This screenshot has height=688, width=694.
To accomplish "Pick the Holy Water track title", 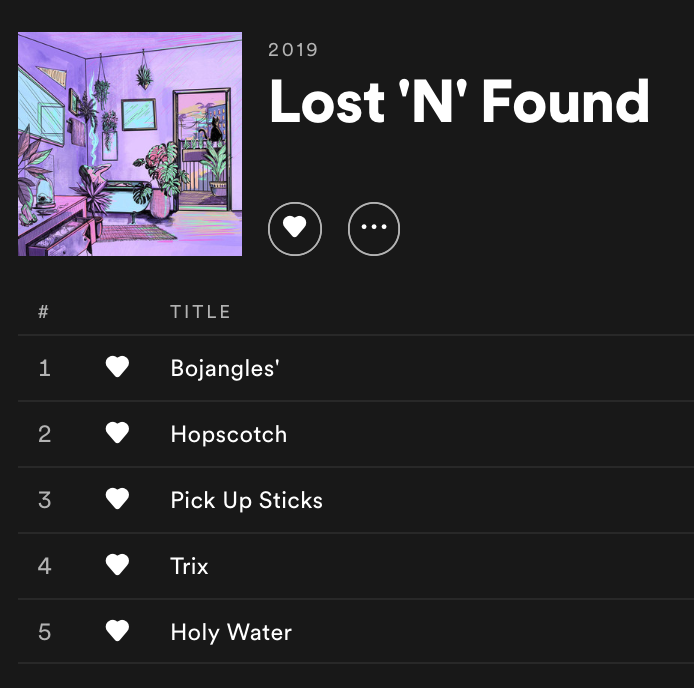I will point(231,632).
